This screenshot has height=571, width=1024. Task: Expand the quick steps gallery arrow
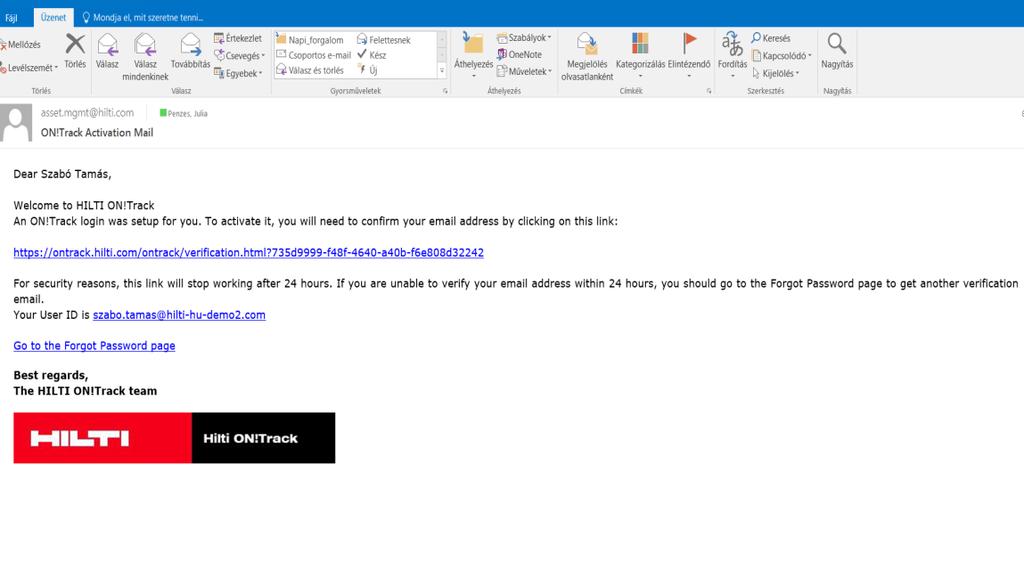pyautogui.click(x=442, y=71)
